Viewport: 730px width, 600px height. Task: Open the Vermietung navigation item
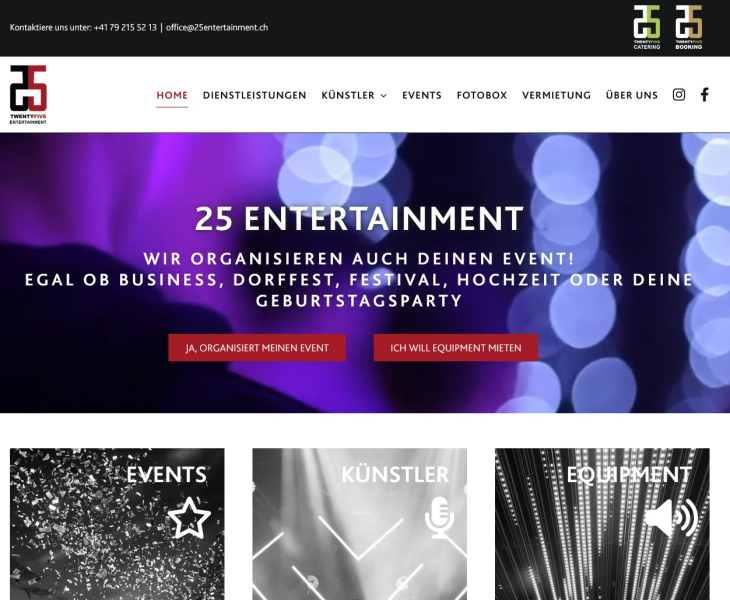pyautogui.click(x=556, y=95)
